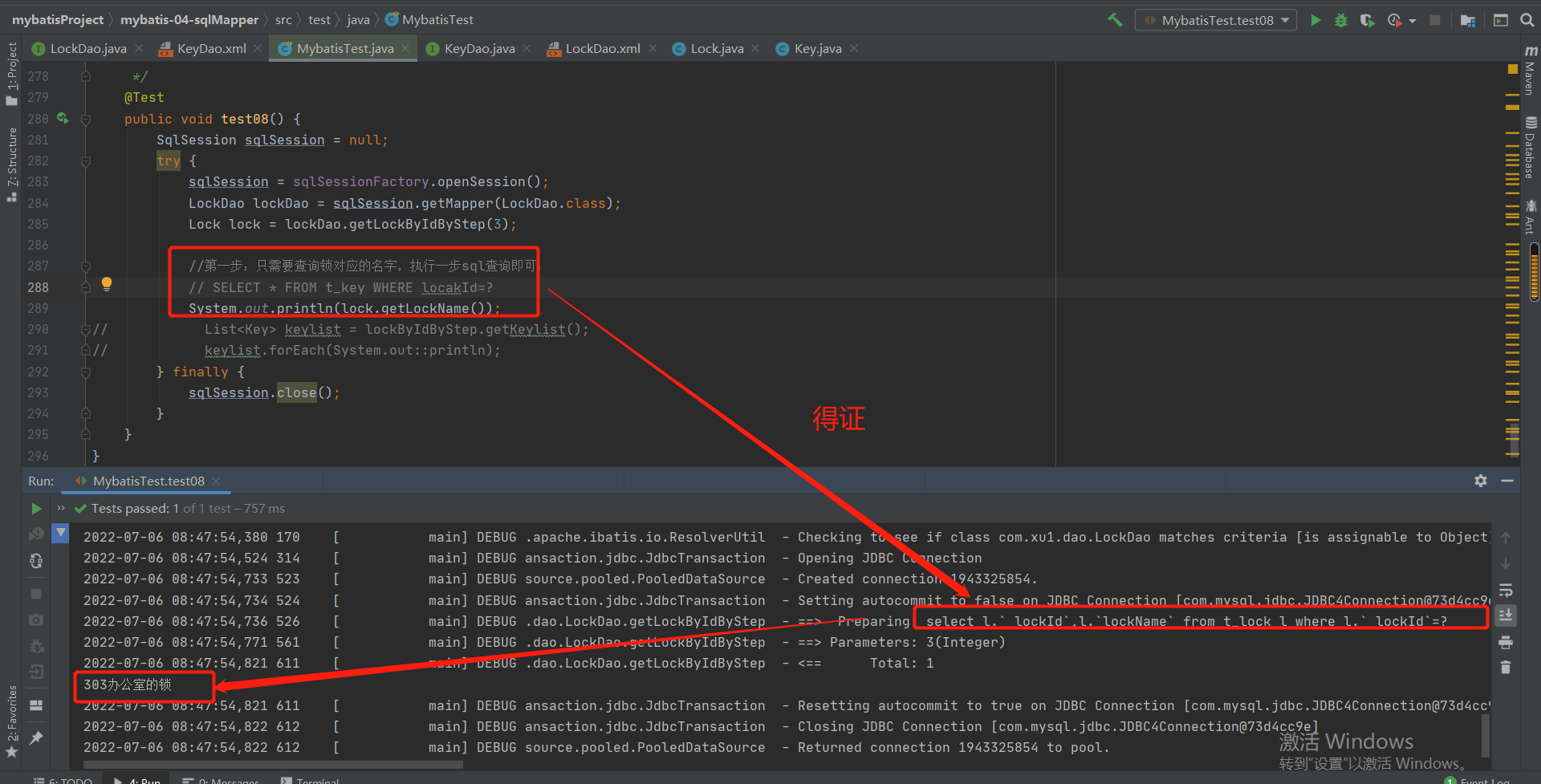The height and width of the screenshot is (784, 1541).
Task: Clear the console with the trash icon
Action: tap(1506, 668)
